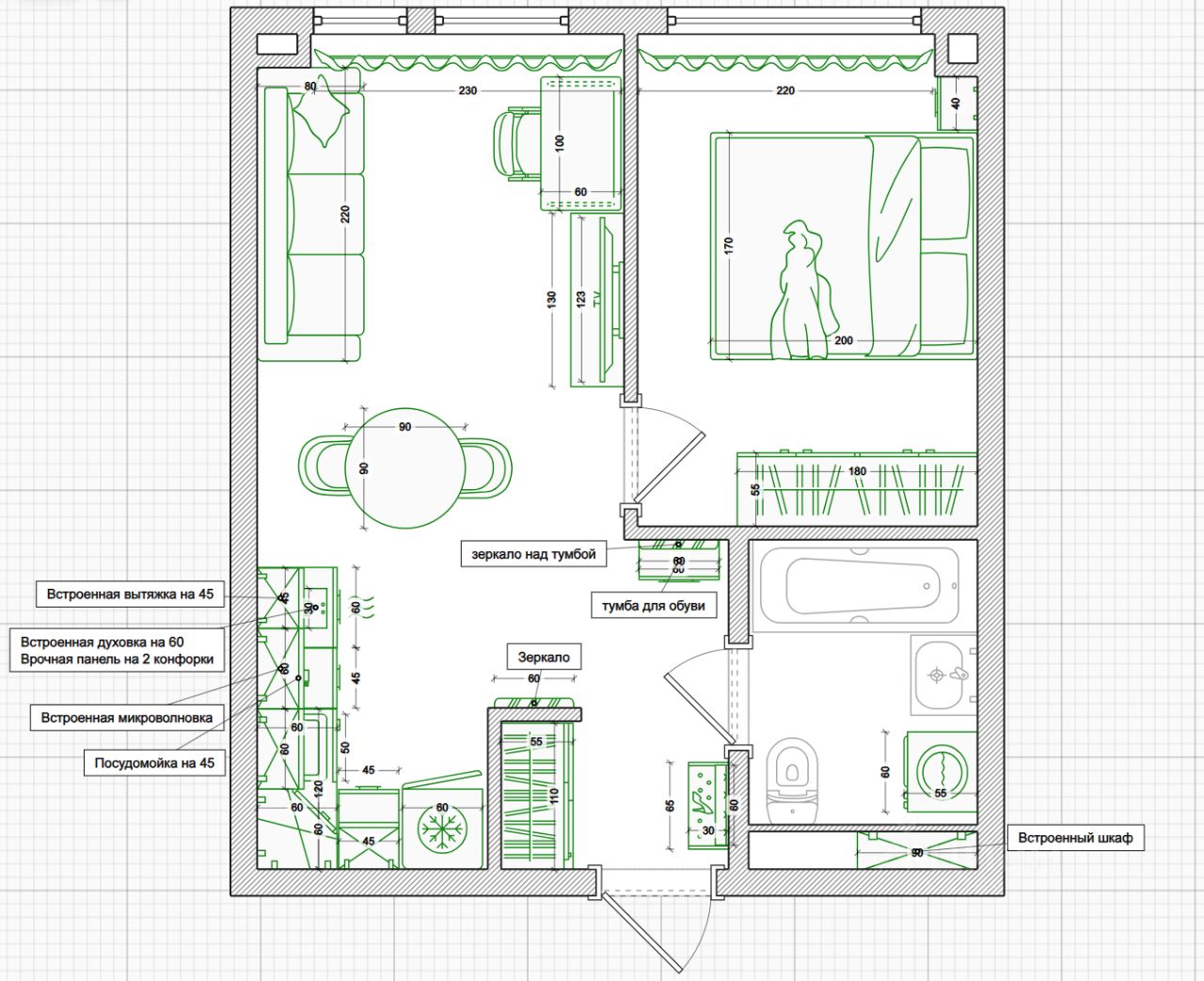Click the "120" kitchen dimension
Viewport: 1204px width, 981px height.
[x=318, y=788]
